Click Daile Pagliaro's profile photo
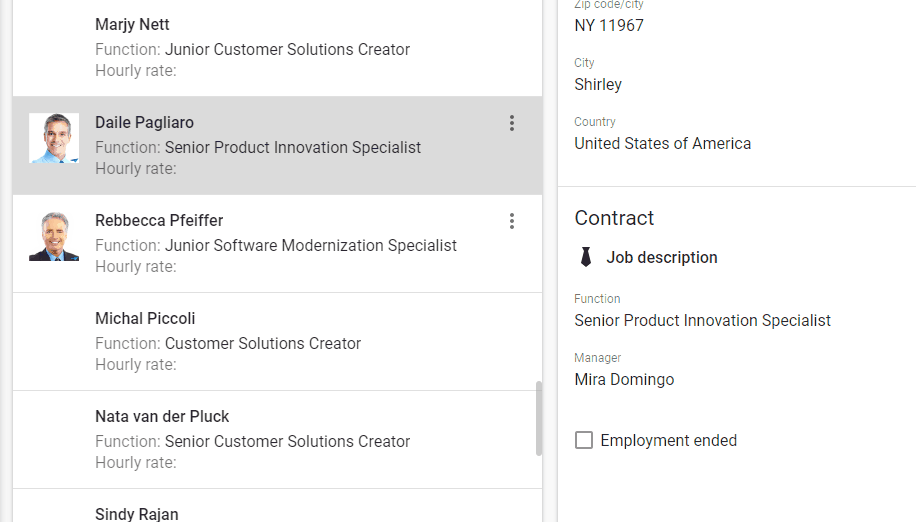 tap(54, 138)
